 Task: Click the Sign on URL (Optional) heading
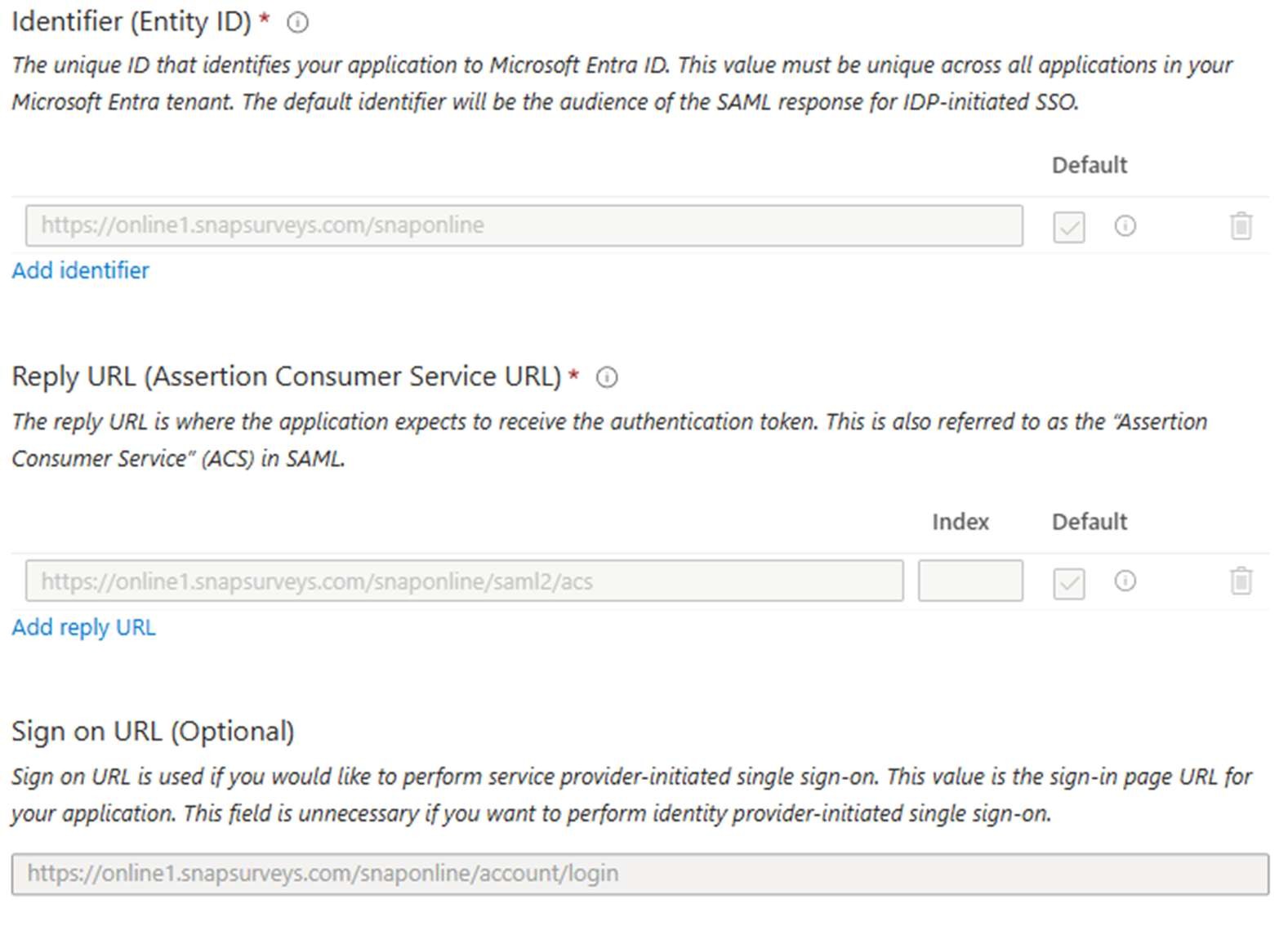tap(153, 731)
